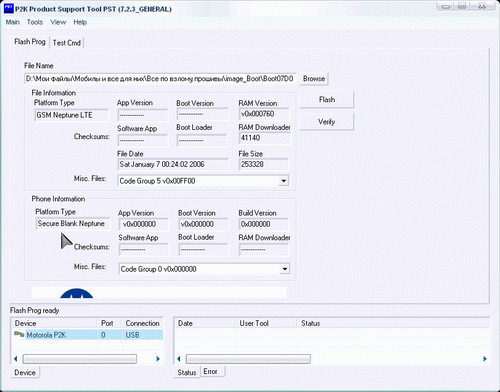This screenshot has width=500, height=392.
Task: Open the Main menu
Action: click(13, 22)
